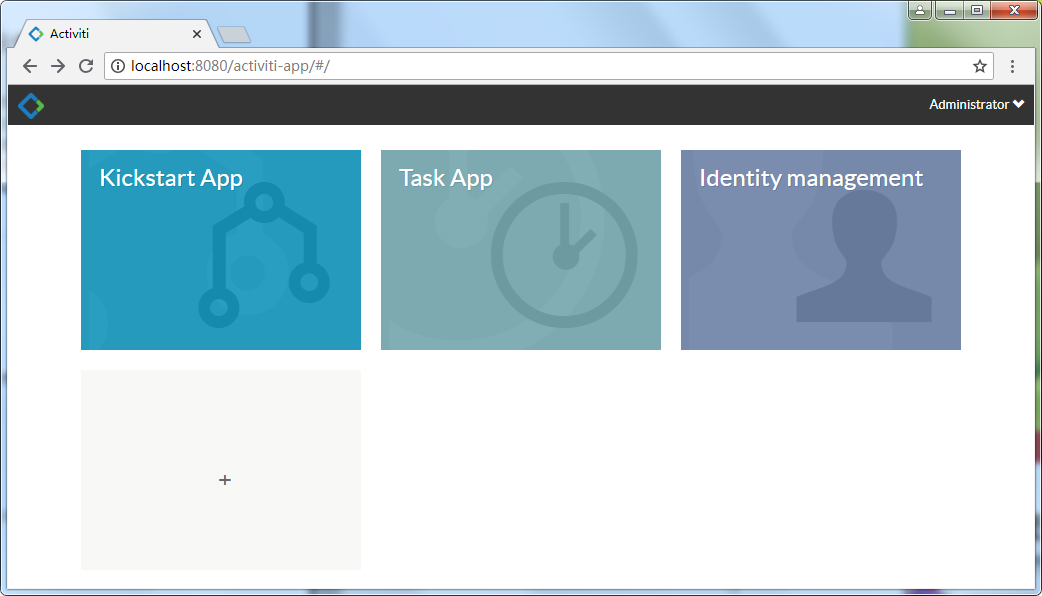Reload the page with refresh icon
This screenshot has width=1042, height=596.
coord(86,66)
